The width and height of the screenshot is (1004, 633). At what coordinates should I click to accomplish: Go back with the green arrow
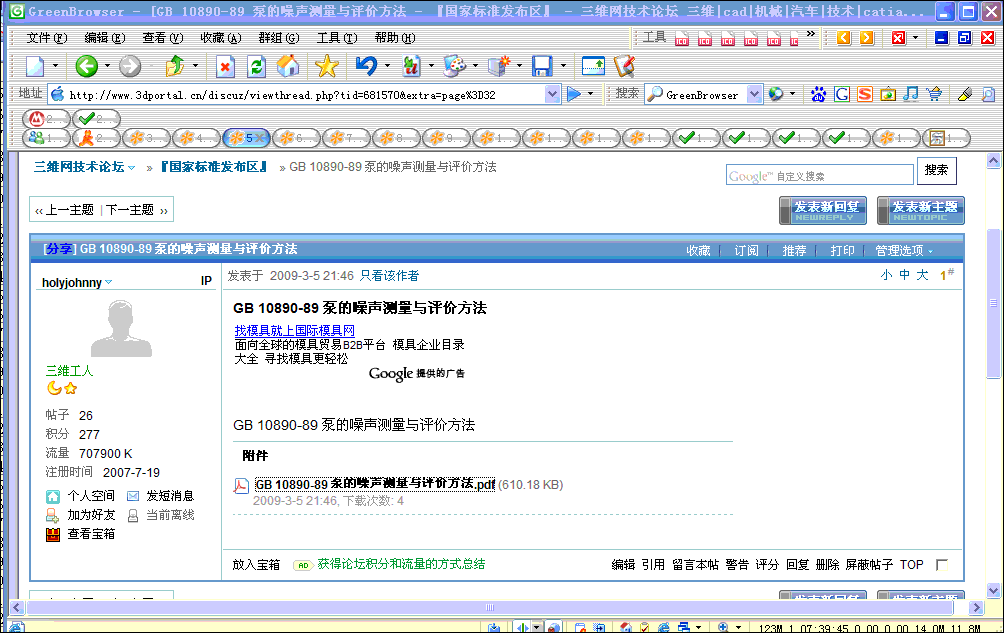(x=86, y=66)
